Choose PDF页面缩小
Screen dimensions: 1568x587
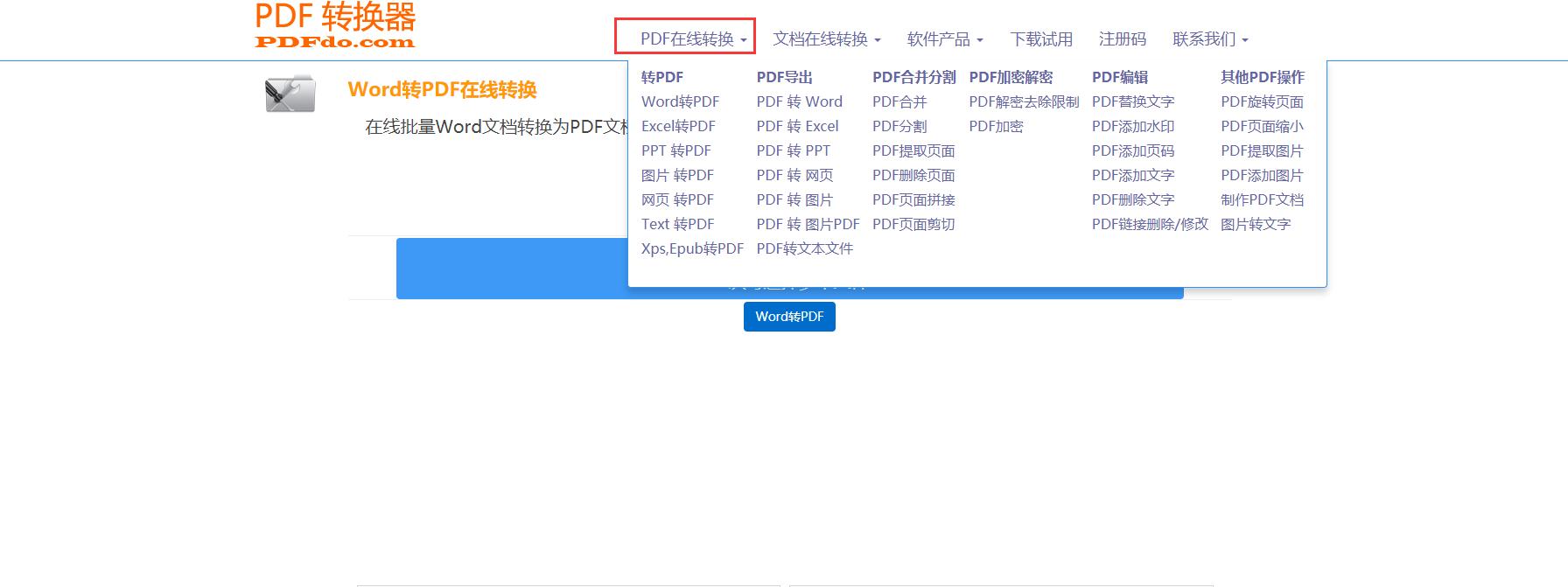pyautogui.click(x=1262, y=126)
